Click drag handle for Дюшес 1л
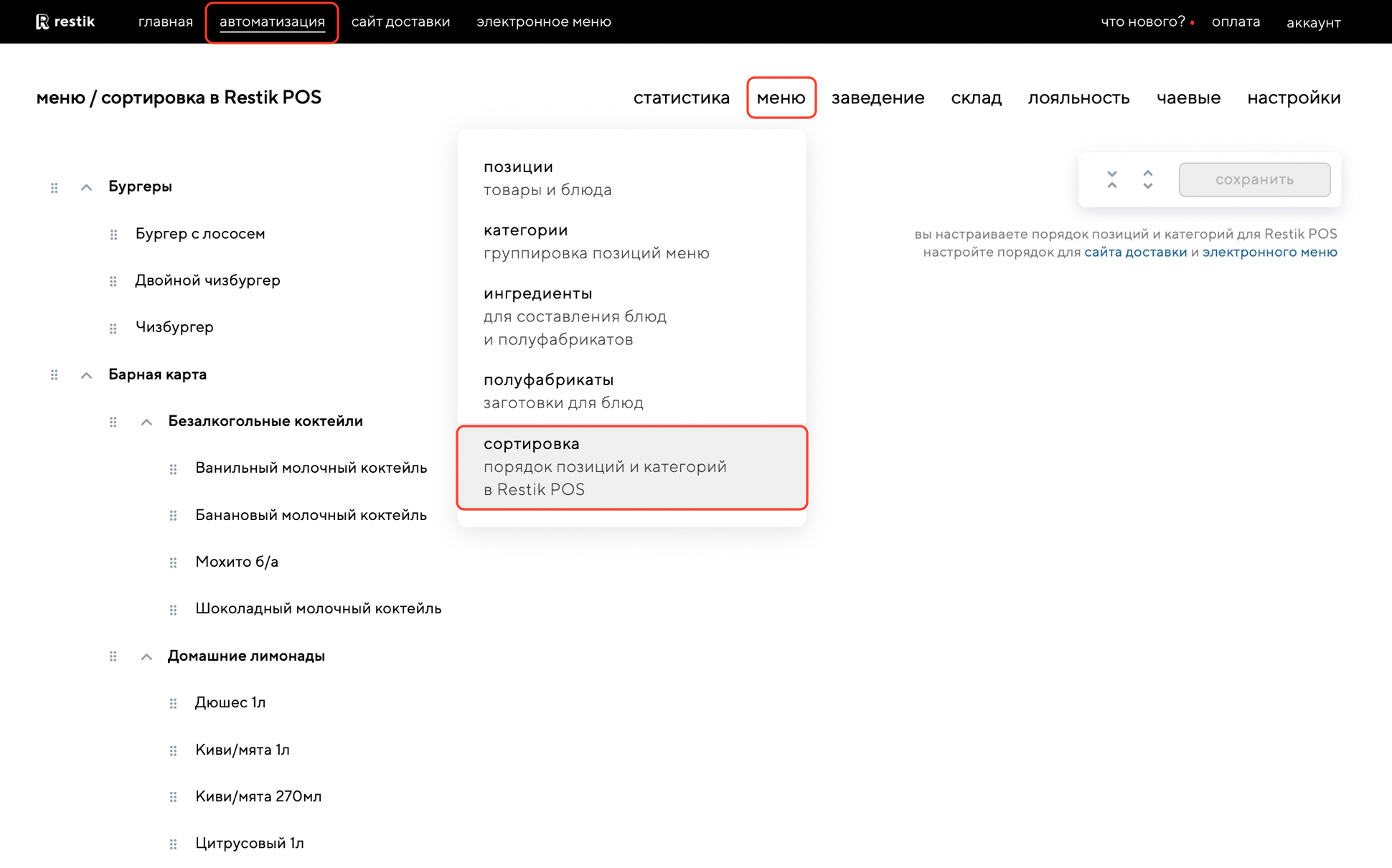This screenshot has height=868, width=1392. pos(173,704)
